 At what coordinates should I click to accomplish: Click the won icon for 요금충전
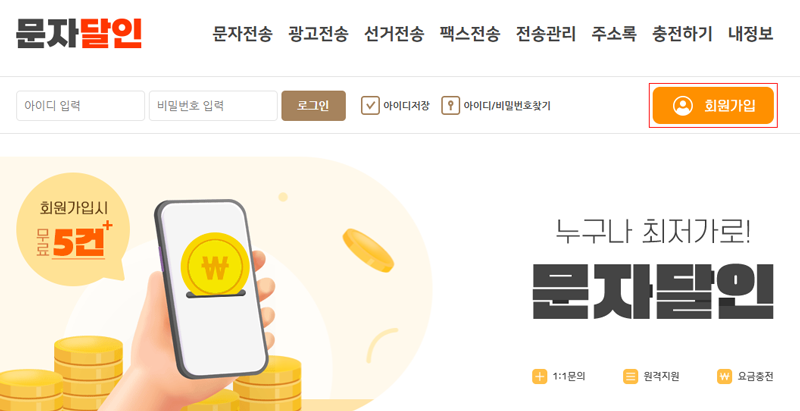coord(724,377)
